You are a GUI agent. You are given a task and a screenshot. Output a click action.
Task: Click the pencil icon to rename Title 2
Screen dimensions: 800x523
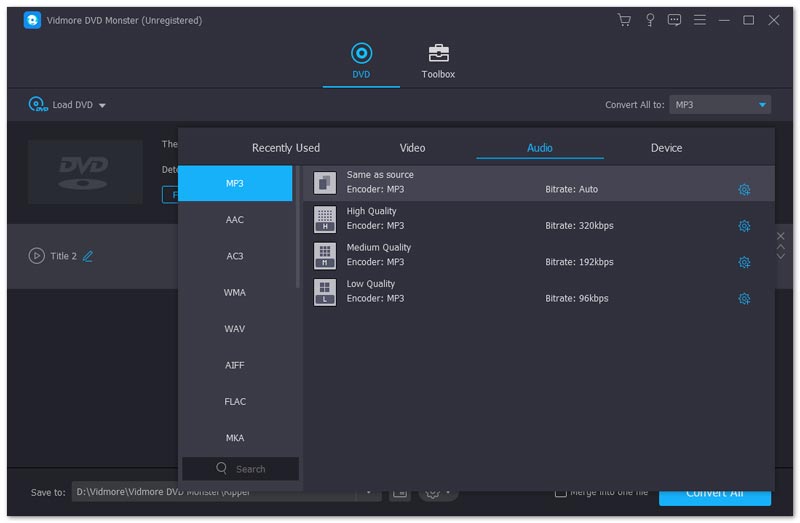(88, 256)
